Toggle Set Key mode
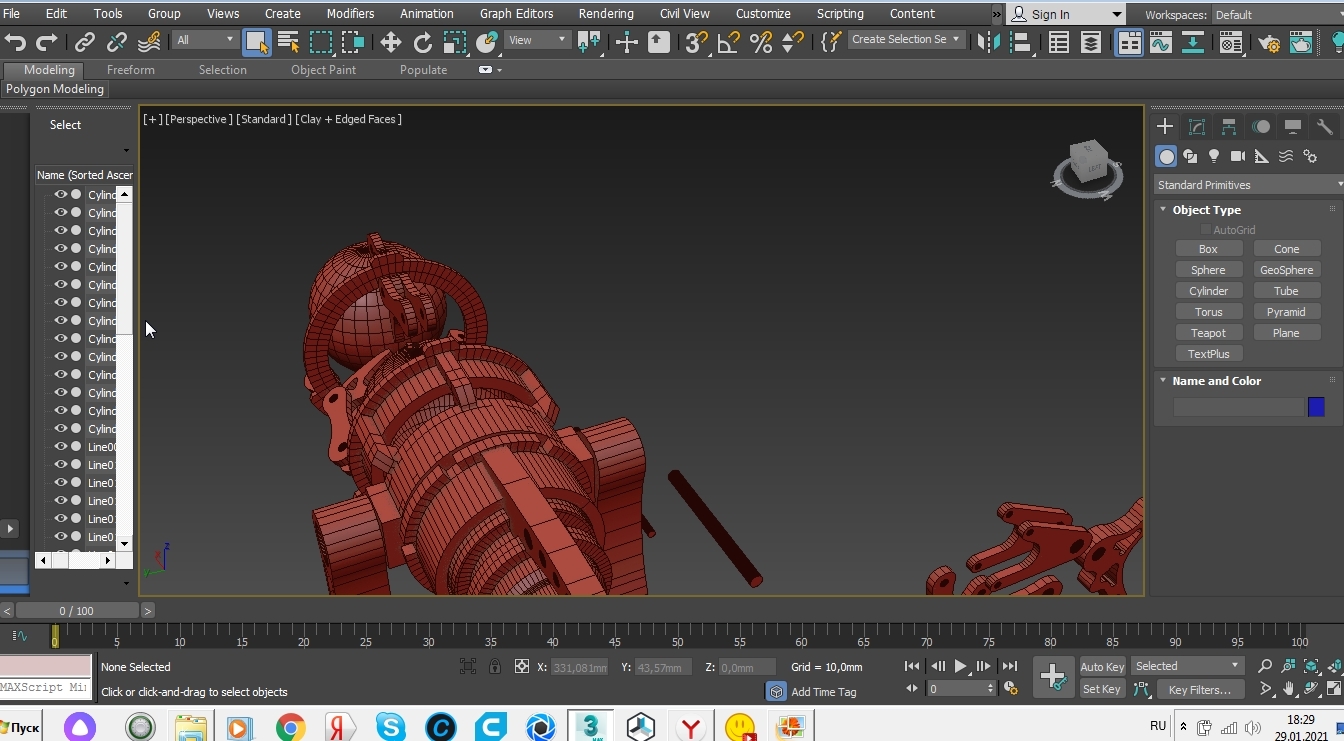The width and height of the screenshot is (1344, 741). 1102,689
